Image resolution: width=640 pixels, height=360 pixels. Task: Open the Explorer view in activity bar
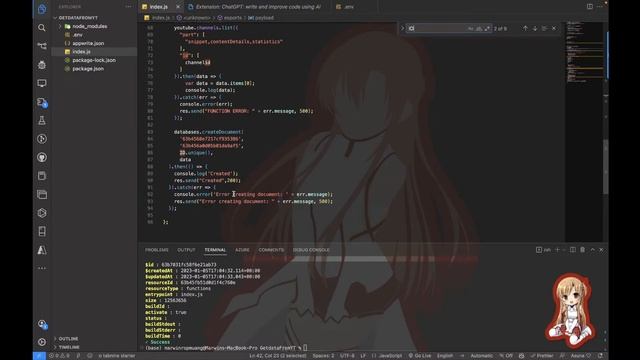pyautogui.click(x=42, y=9)
